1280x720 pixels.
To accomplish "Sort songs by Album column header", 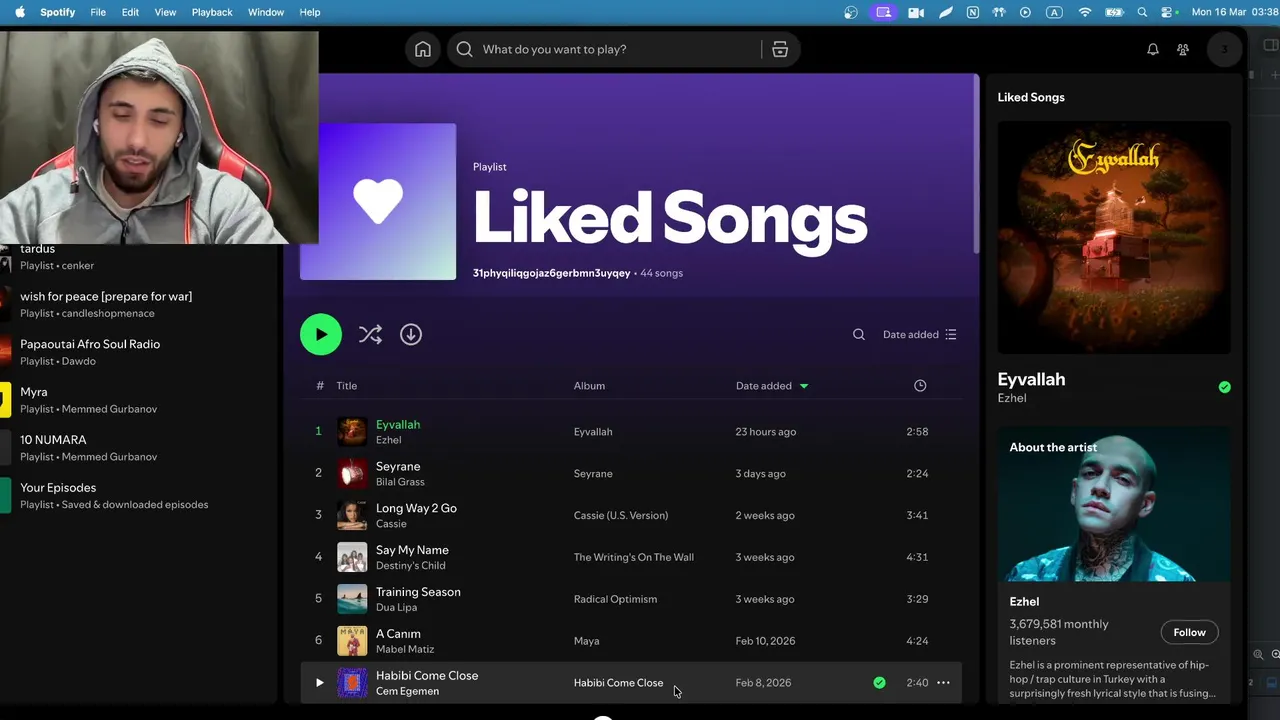I will tap(589, 385).
